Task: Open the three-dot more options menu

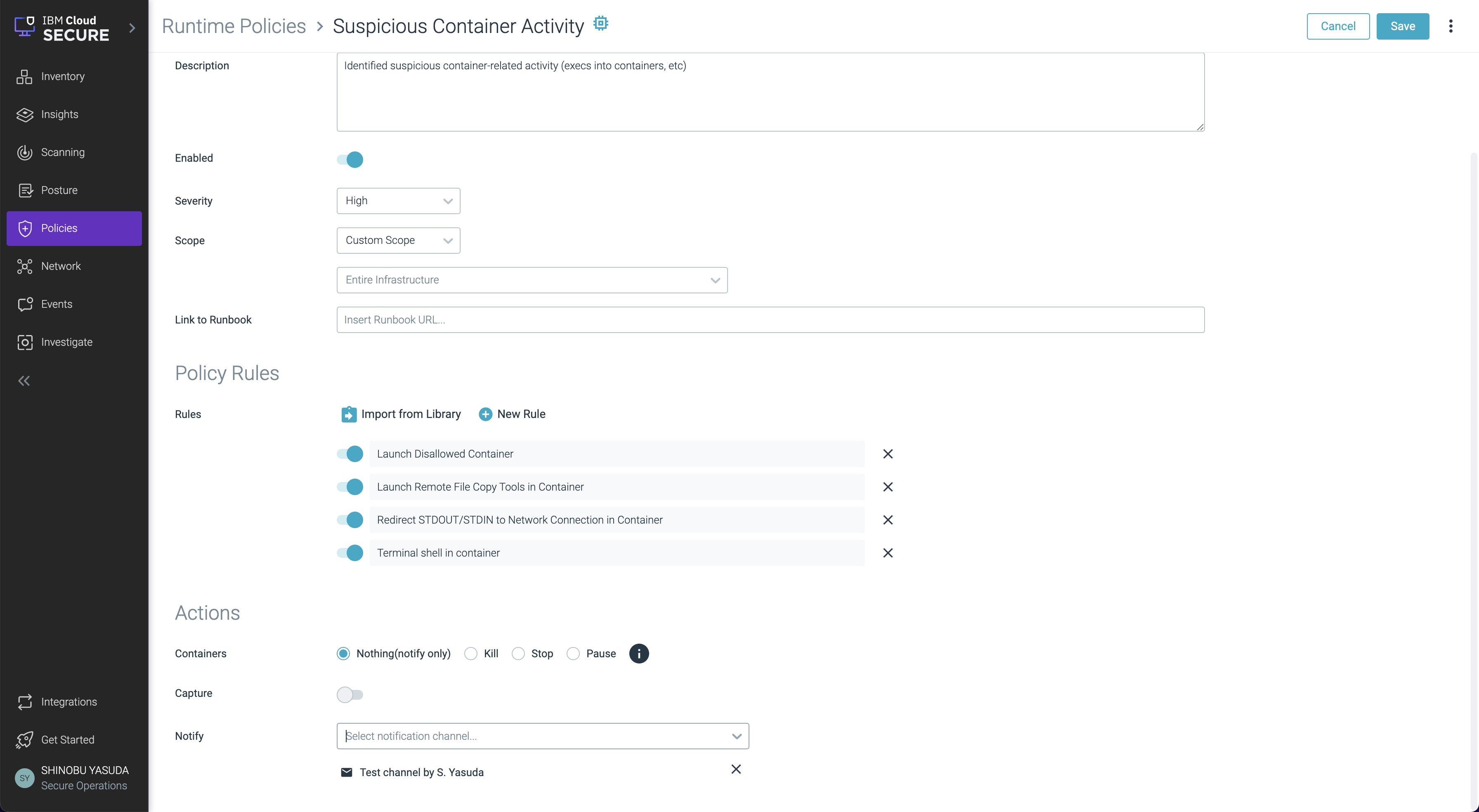Action: 1450,26
